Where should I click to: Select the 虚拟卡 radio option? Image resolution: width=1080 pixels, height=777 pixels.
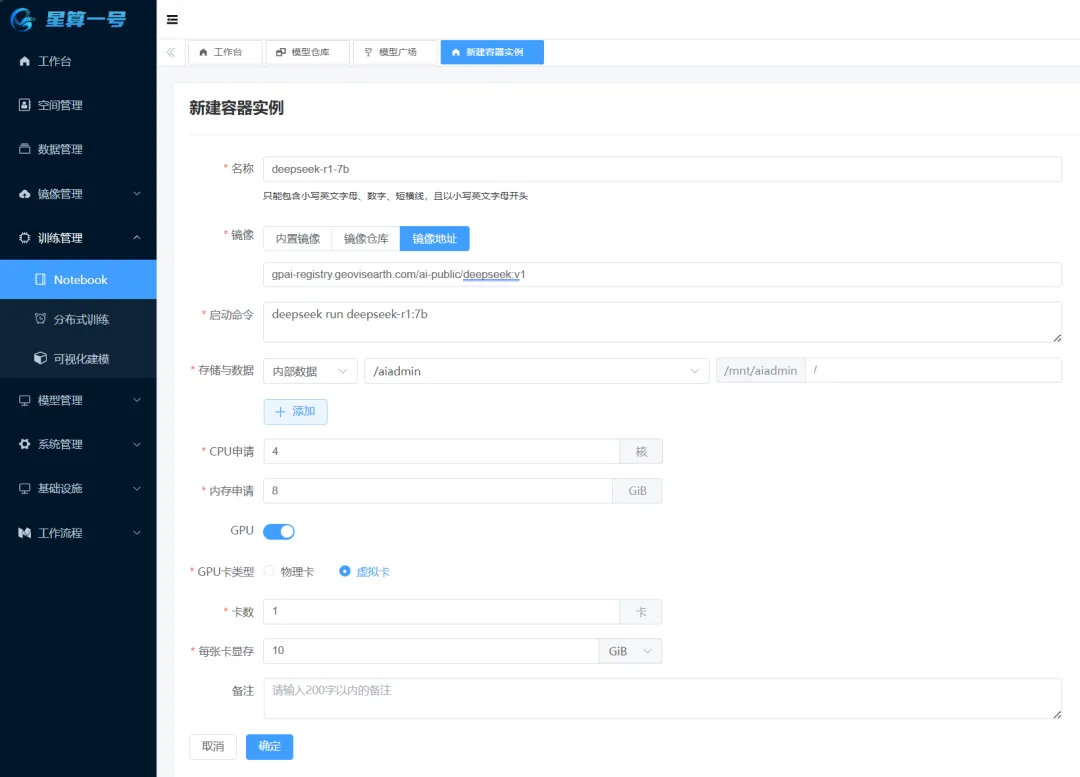(345, 571)
